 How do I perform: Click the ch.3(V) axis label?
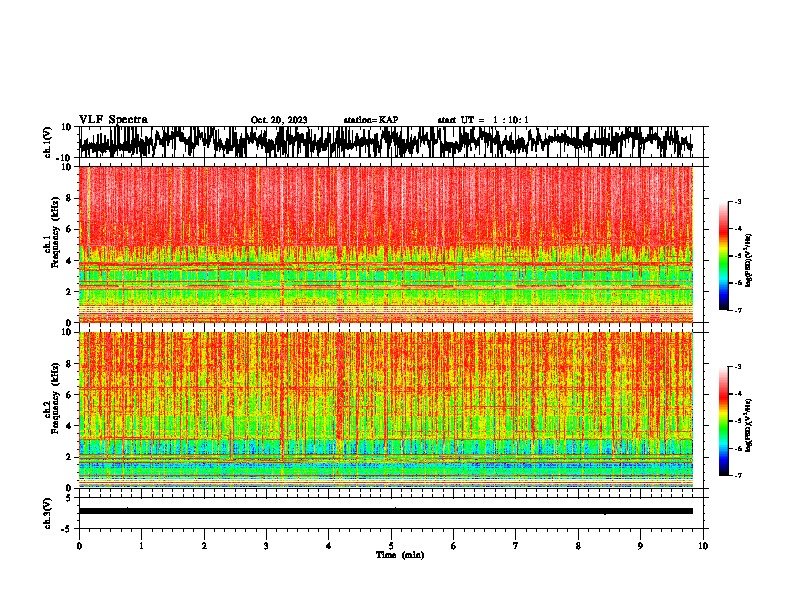(x=48, y=513)
